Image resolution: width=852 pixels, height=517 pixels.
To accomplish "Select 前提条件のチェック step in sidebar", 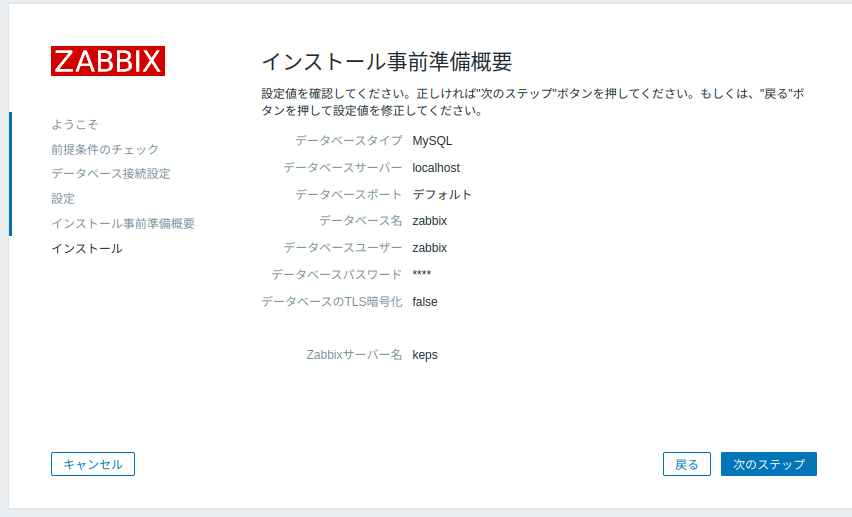I will 105,149.
